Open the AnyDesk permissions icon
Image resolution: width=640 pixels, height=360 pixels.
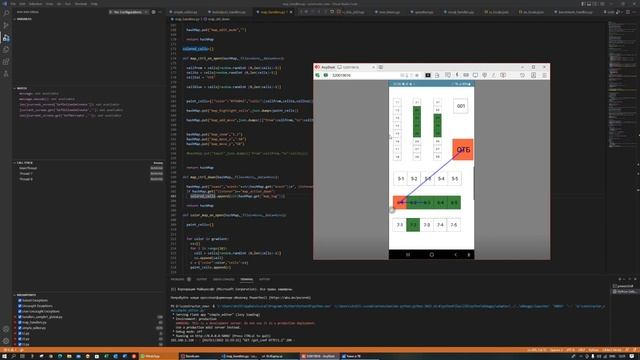(484, 75)
